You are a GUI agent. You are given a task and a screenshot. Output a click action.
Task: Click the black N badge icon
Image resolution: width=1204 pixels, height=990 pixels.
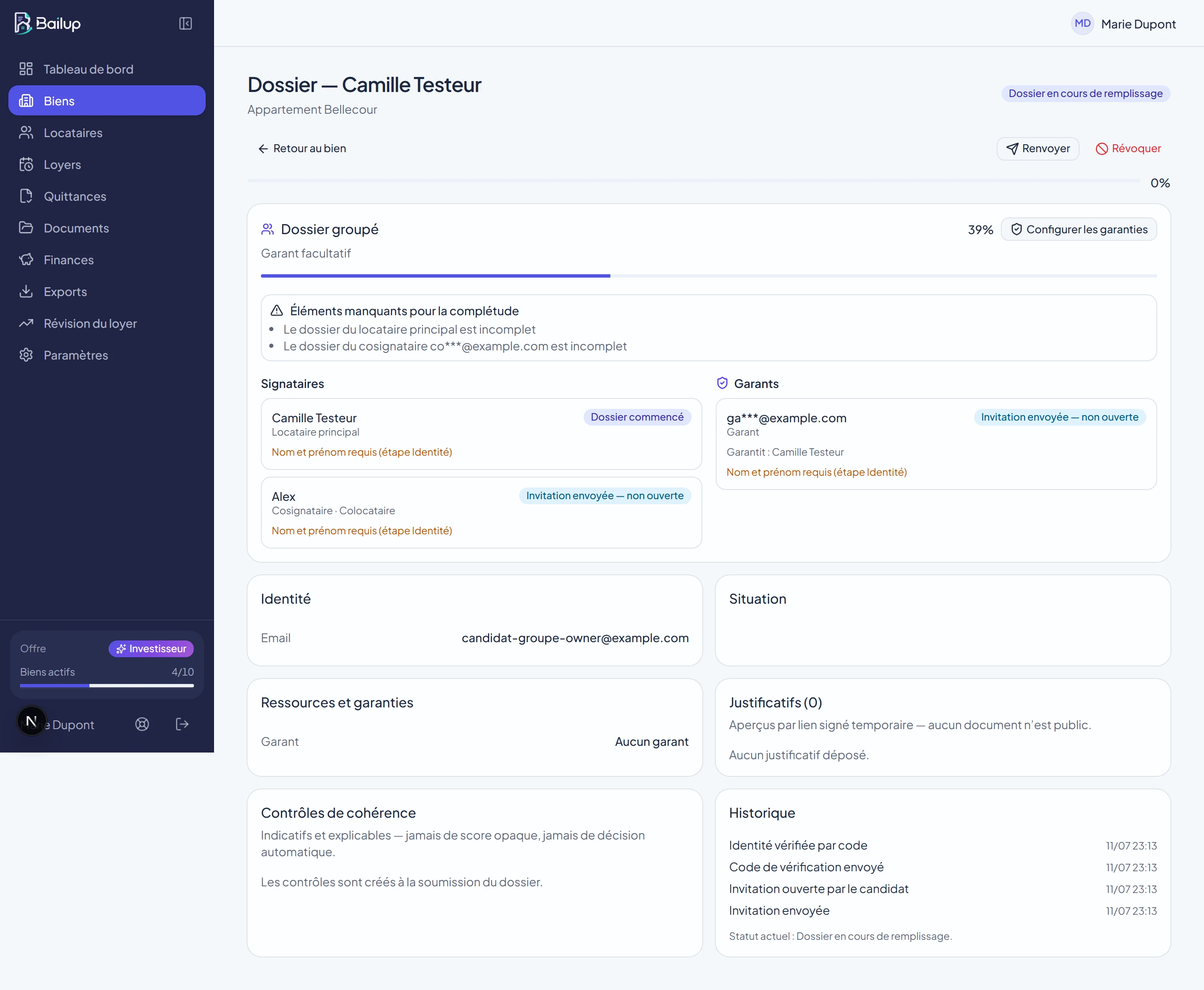(31, 722)
